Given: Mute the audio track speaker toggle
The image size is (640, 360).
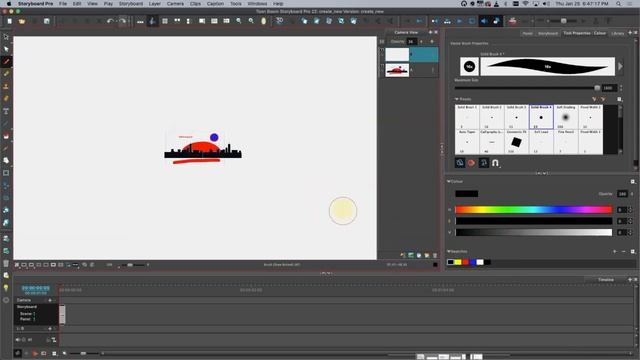Looking at the screenshot, I should click(x=18, y=340).
